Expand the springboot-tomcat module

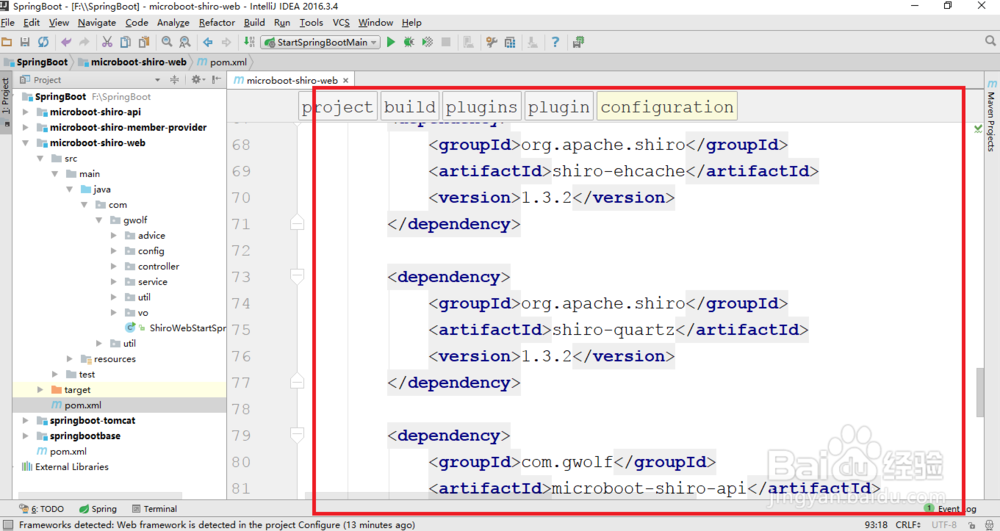pos(26,421)
